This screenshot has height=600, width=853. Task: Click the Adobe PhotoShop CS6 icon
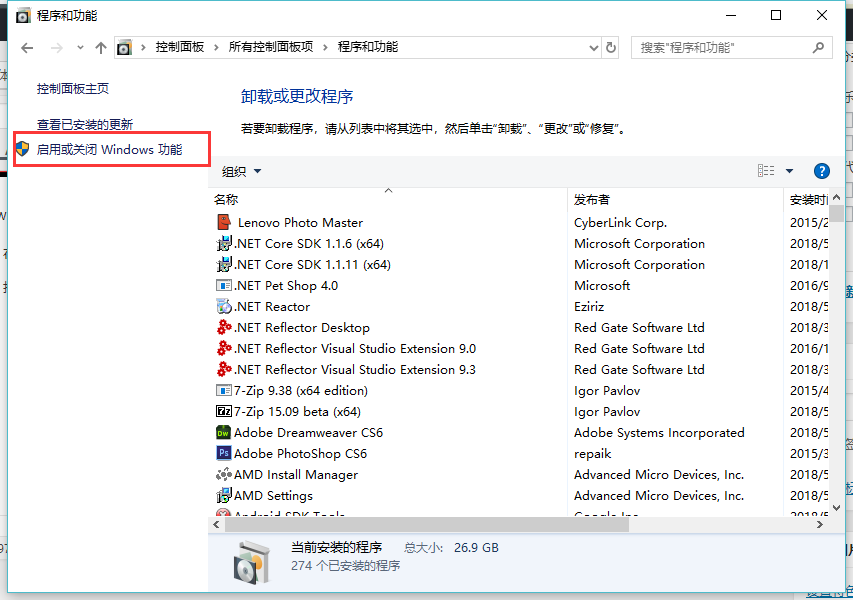(x=224, y=453)
